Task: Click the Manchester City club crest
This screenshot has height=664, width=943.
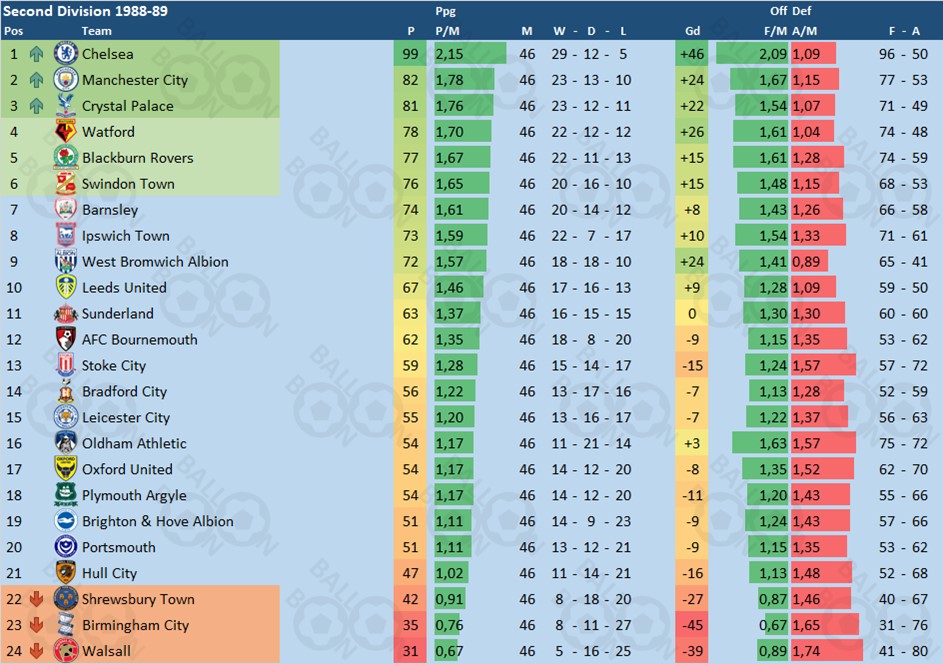Action: coord(66,79)
